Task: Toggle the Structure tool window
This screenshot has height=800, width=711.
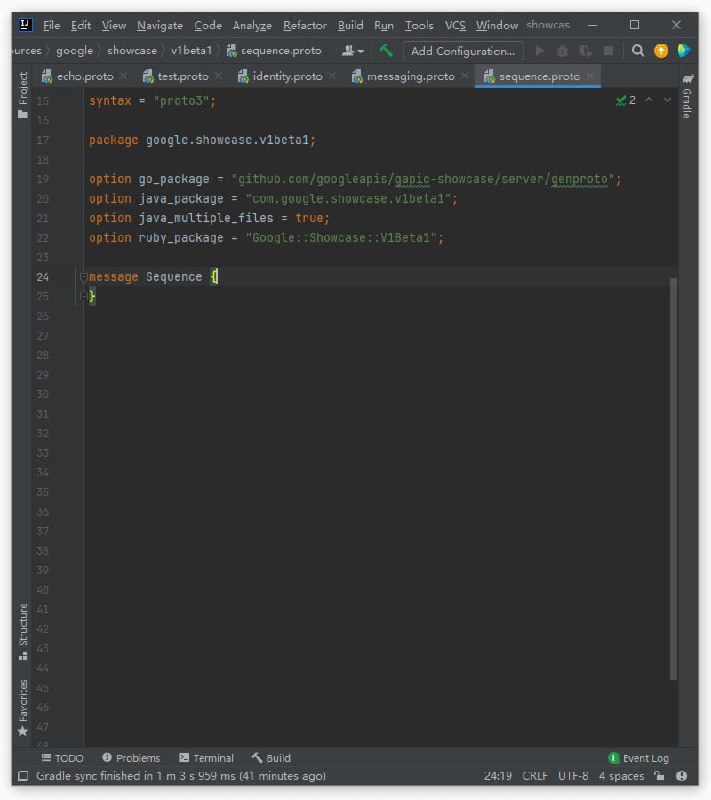Action: [x=23, y=632]
